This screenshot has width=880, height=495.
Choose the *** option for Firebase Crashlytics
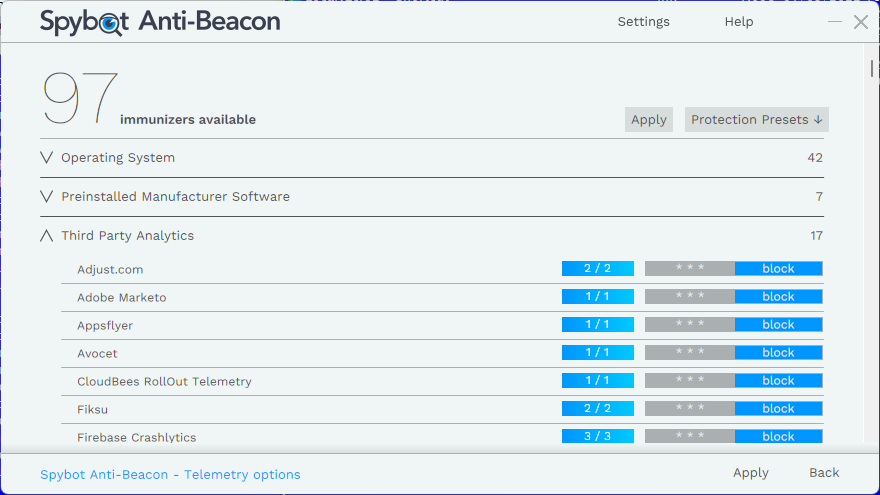(690, 436)
